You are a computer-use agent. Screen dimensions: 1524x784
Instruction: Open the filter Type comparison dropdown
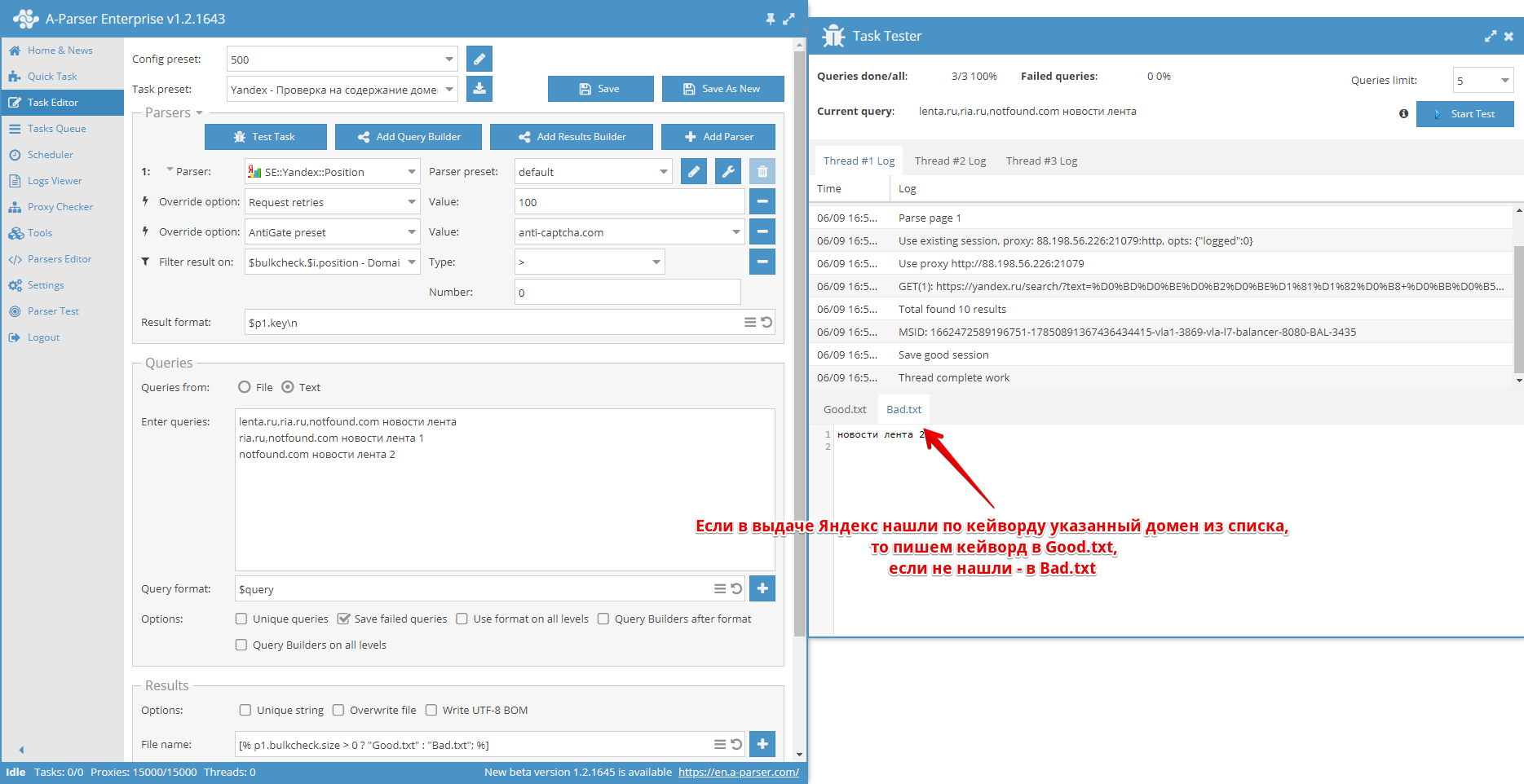coord(656,262)
